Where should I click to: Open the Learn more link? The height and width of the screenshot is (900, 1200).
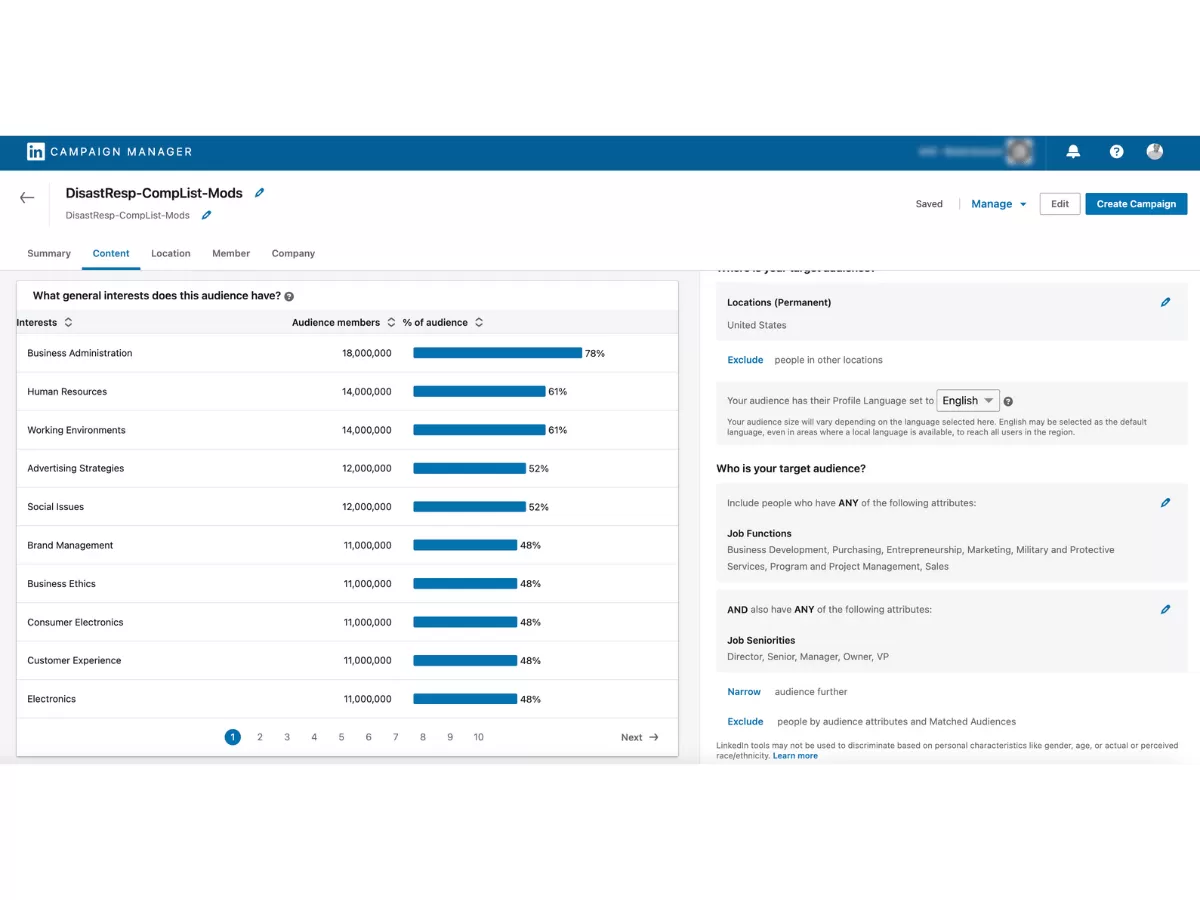(x=795, y=756)
